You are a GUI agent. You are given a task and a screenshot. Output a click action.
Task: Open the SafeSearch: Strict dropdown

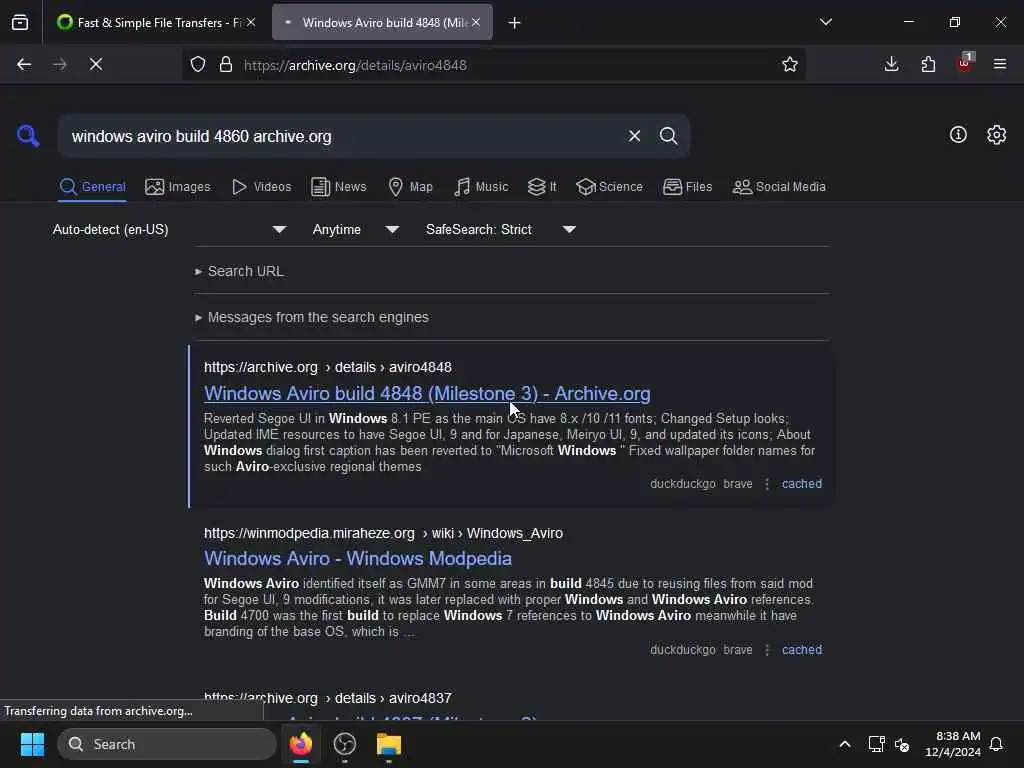click(501, 229)
